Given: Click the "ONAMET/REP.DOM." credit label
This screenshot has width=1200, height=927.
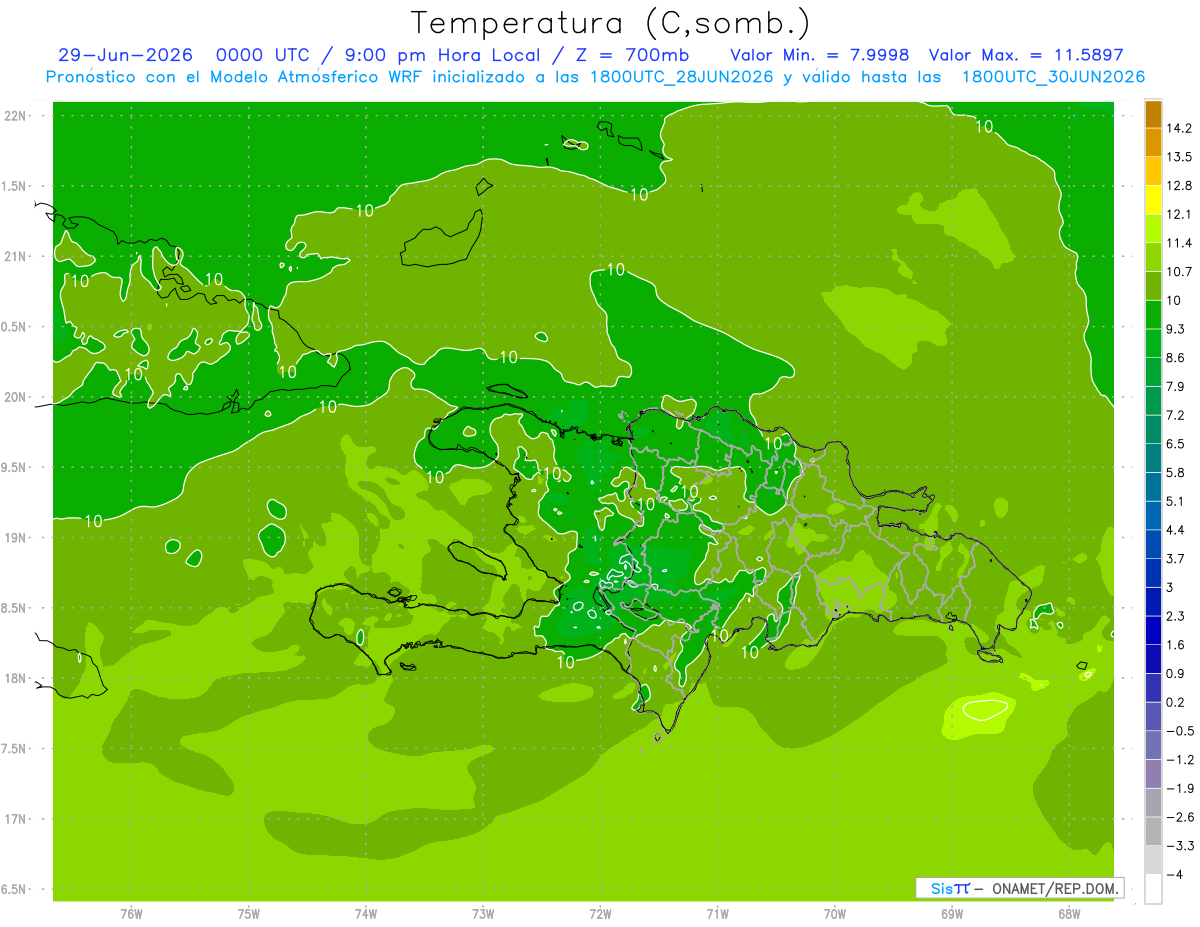Looking at the screenshot, I should pos(1054,888).
